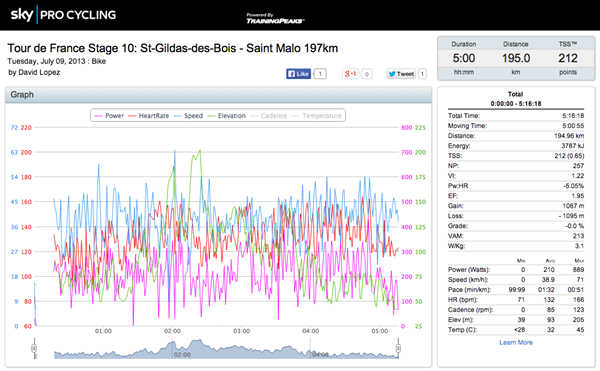Select the stage title text
The image size is (600, 371).
[x=173, y=48]
